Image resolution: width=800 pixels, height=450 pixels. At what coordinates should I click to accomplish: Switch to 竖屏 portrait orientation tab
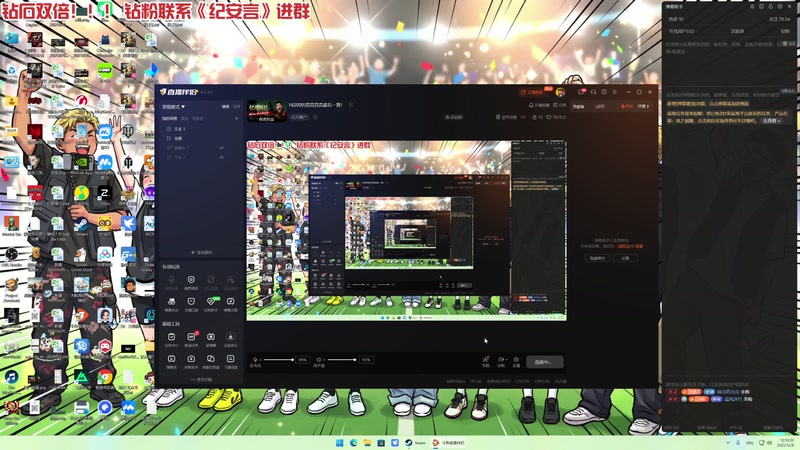(x=236, y=107)
